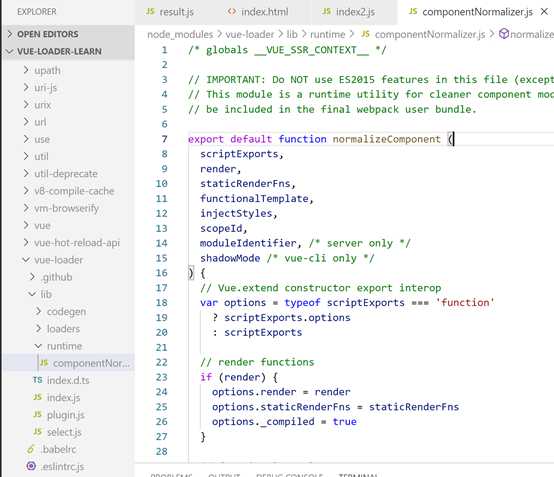Click the JS icon beside index.js

(x=38, y=397)
